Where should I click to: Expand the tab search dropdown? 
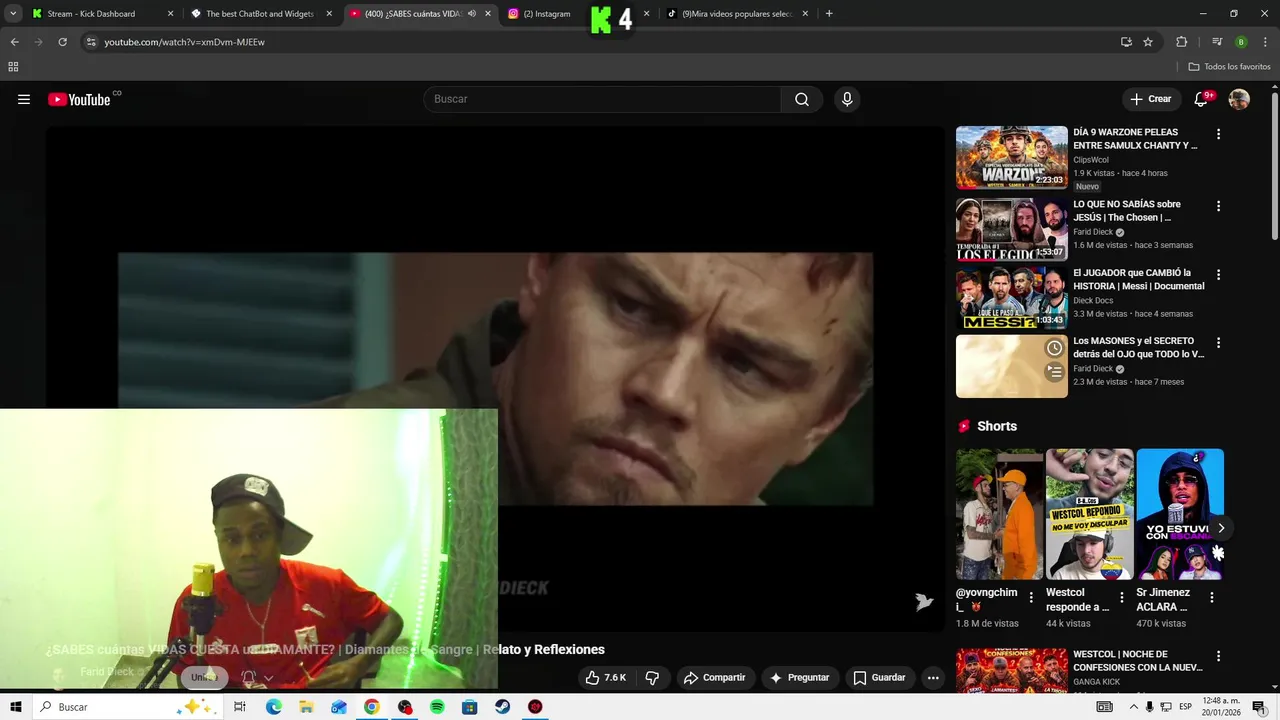(13, 14)
